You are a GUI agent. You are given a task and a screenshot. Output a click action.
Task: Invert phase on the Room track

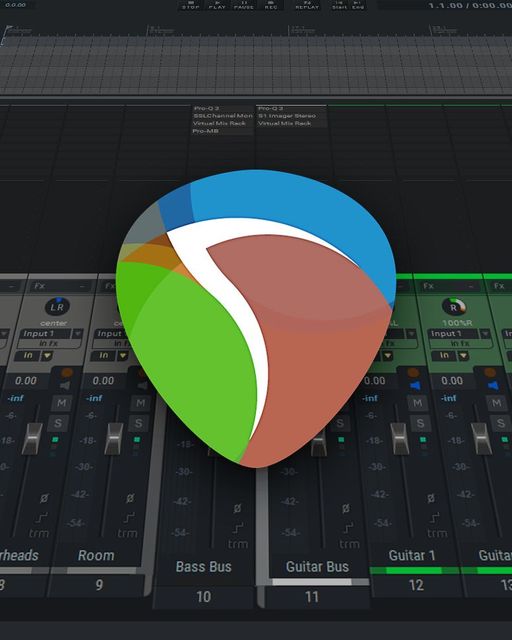click(130, 498)
